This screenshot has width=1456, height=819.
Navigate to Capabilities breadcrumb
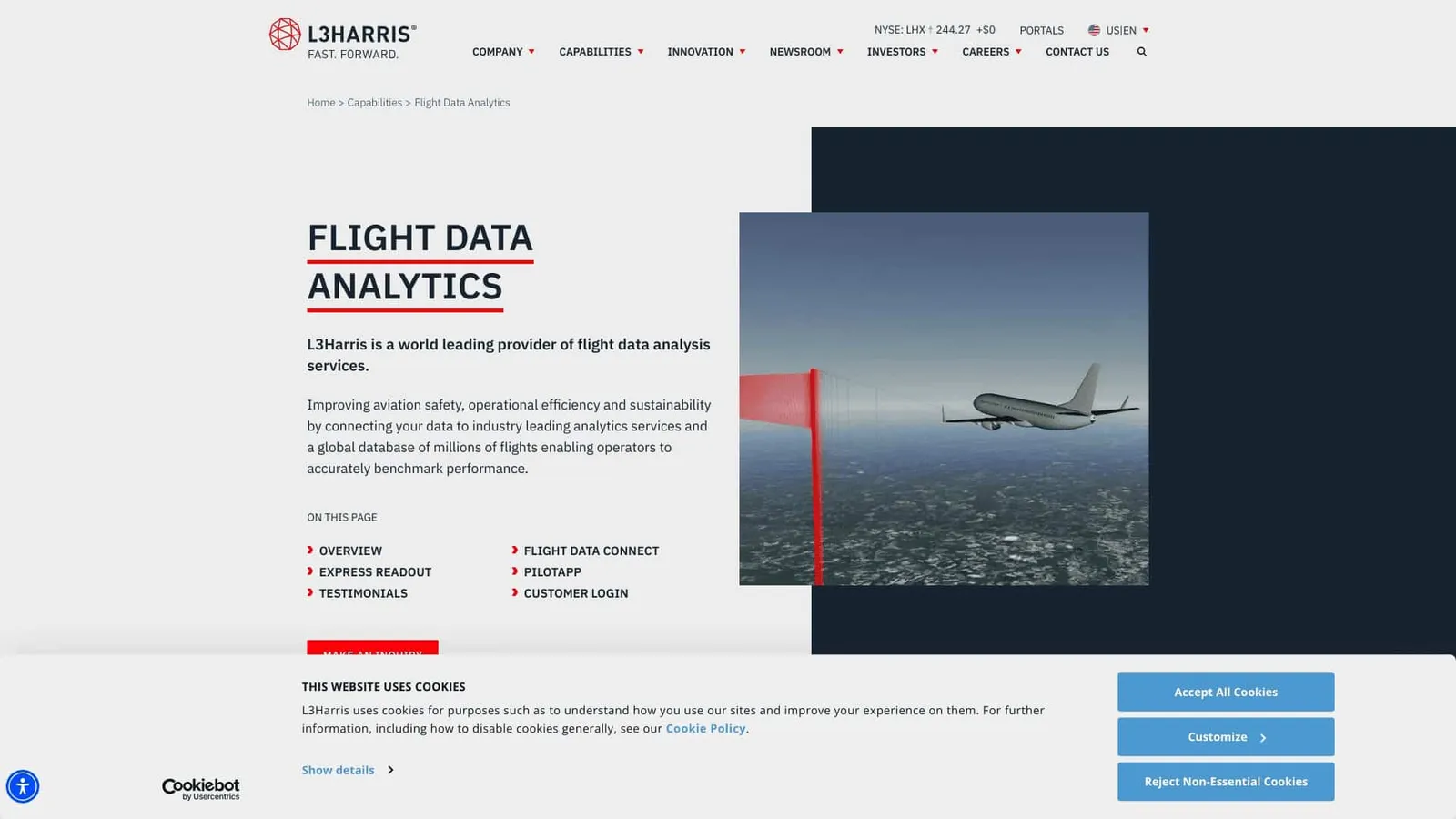[x=374, y=103]
